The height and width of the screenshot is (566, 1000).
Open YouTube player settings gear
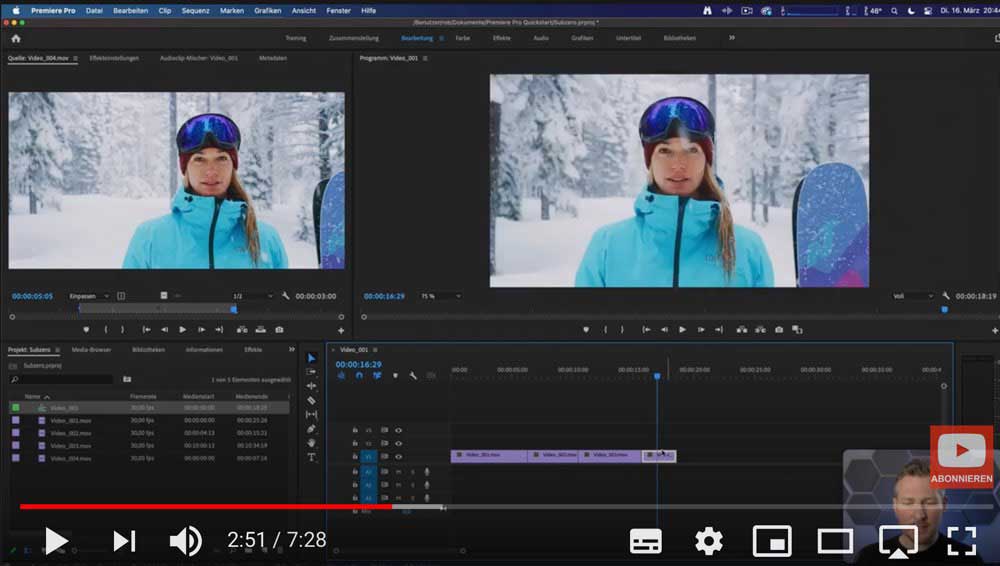[708, 541]
